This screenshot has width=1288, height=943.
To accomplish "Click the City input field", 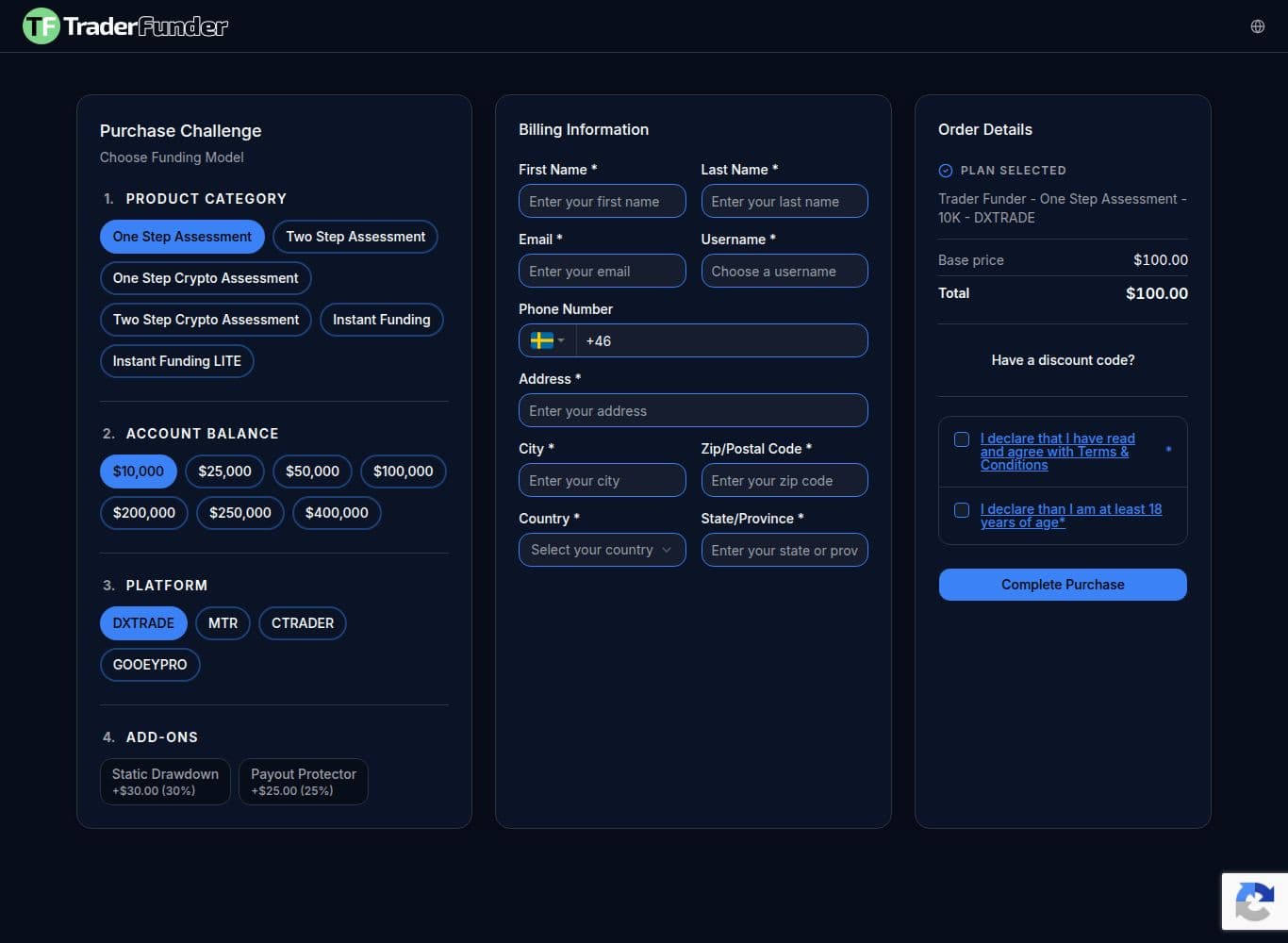I will [x=602, y=480].
